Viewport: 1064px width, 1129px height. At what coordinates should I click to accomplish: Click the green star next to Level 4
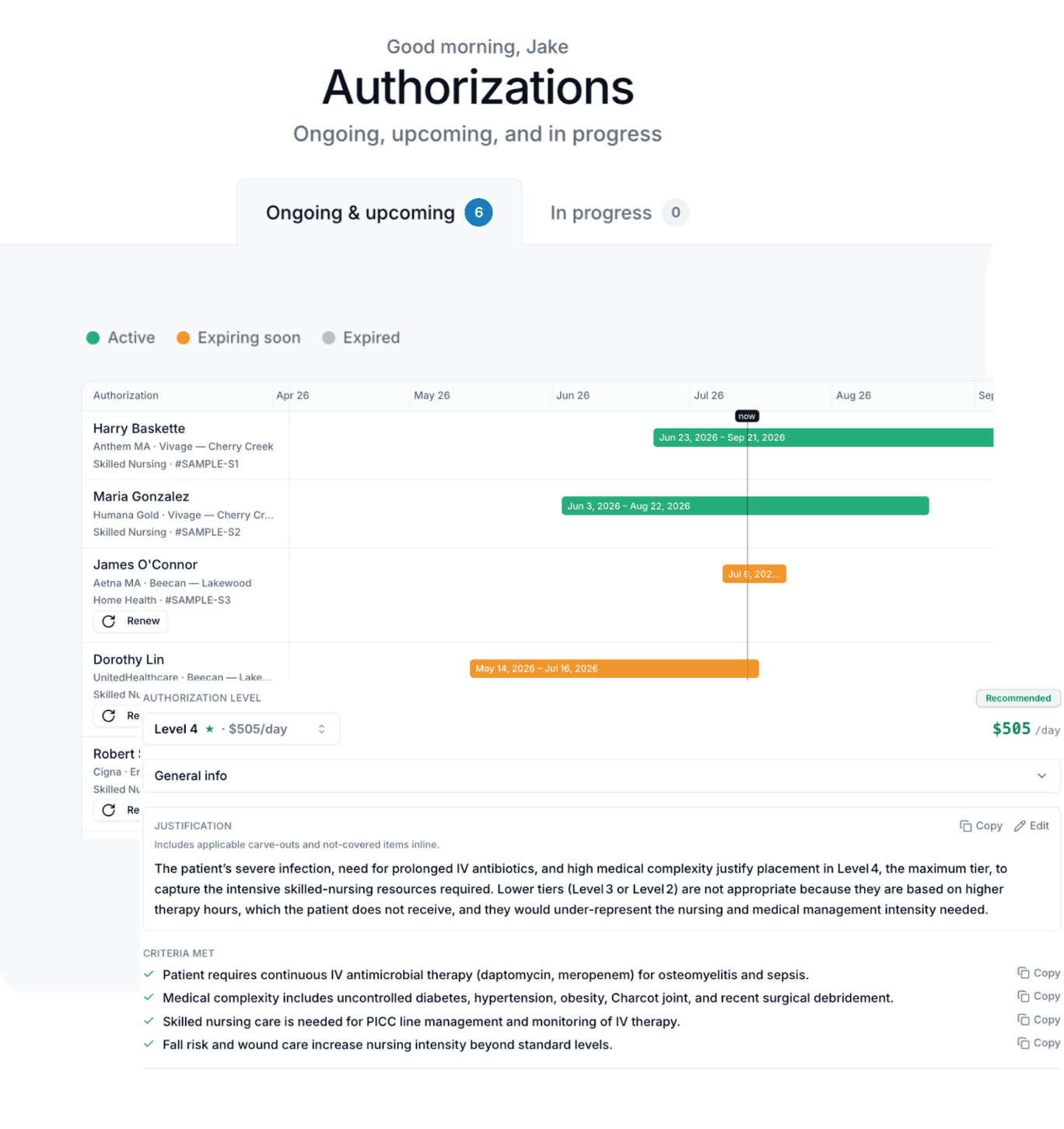coord(209,729)
